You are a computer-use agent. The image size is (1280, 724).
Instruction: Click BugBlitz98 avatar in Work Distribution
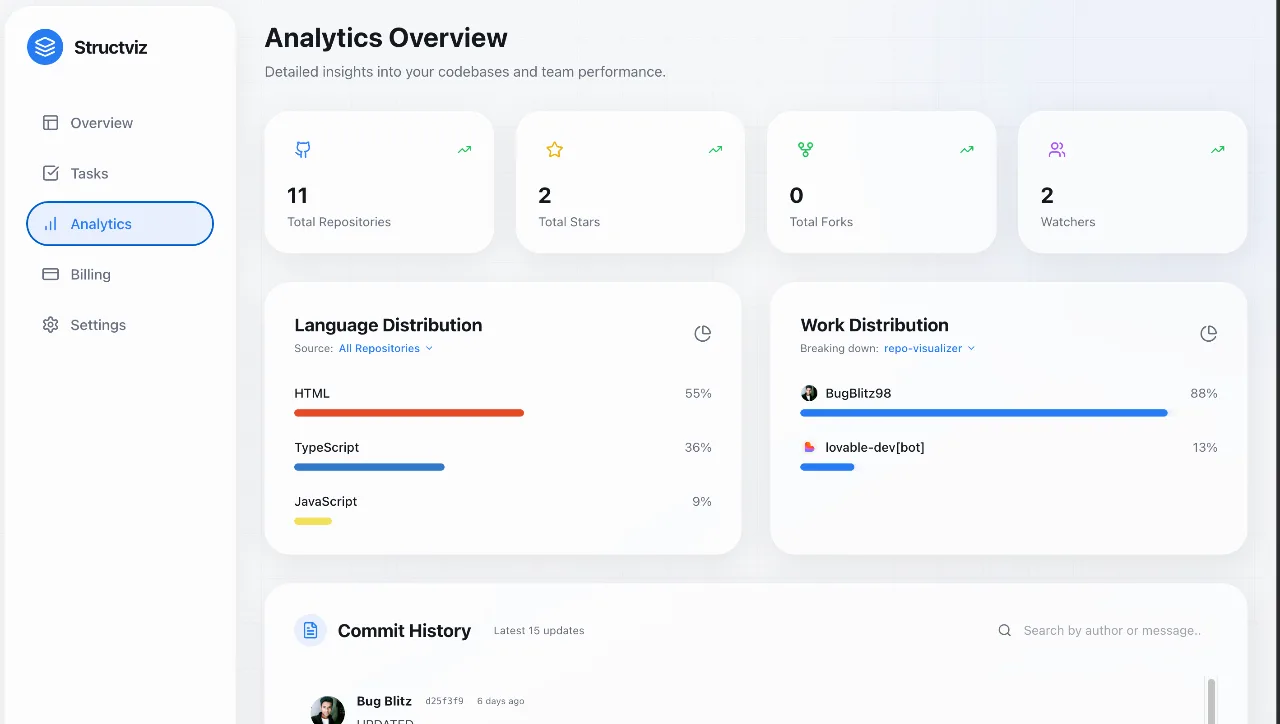point(809,393)
